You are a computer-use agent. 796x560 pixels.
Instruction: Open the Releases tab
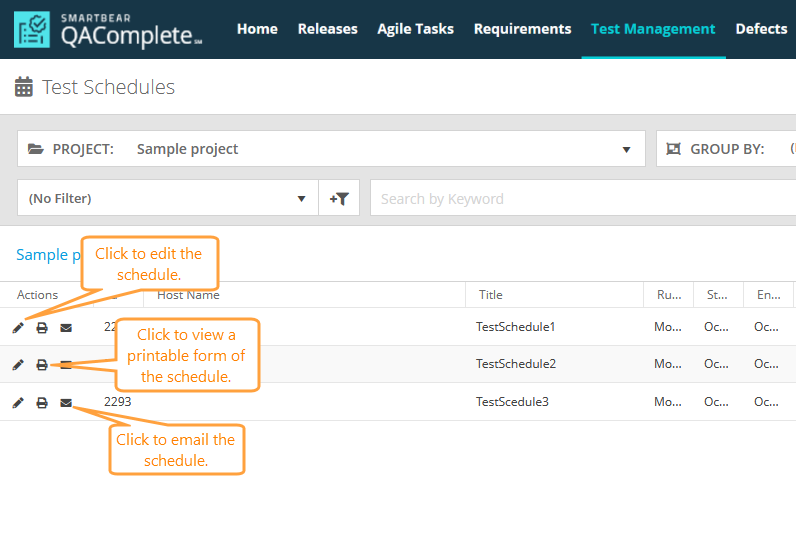(327, 29)
